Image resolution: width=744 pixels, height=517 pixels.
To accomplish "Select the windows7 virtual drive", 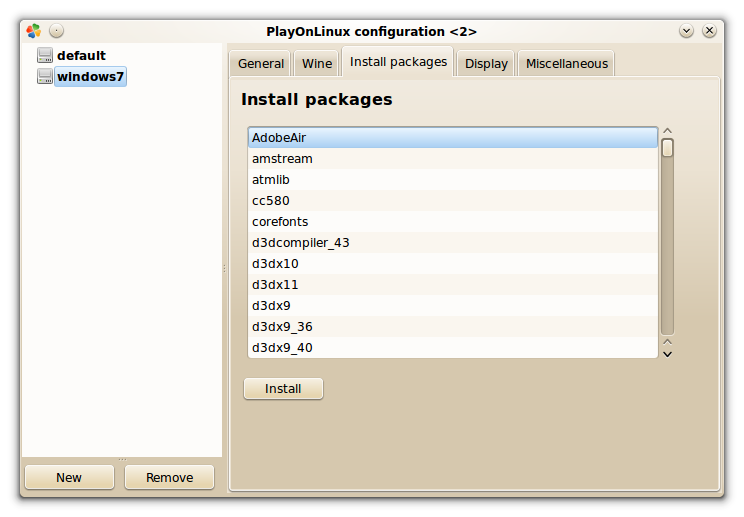I will (90, 76).
